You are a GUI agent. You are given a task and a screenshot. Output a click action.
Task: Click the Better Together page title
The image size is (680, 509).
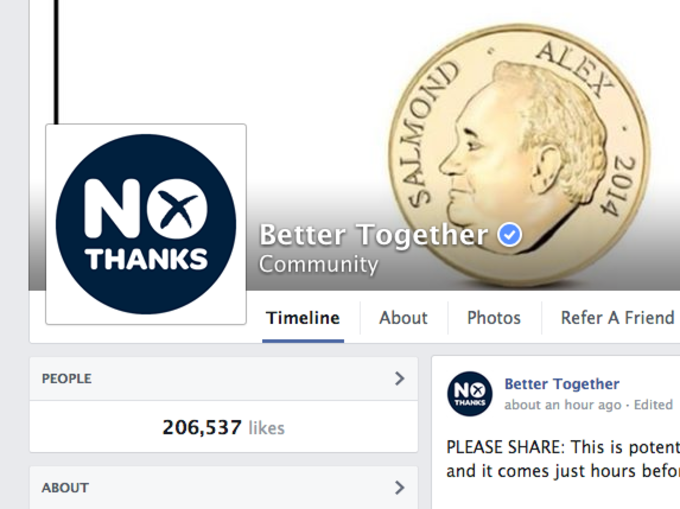pyautogui.click(x=373, y=235)
